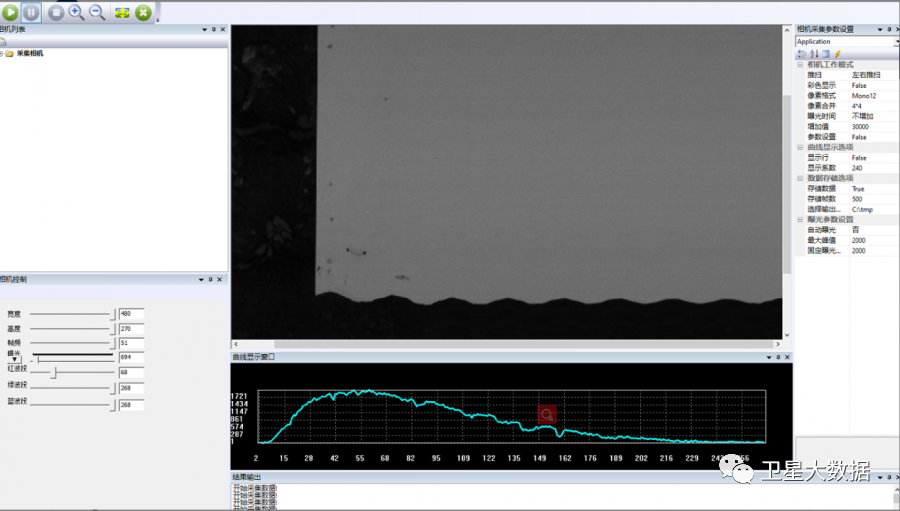Viewport: 900px width, 511px height.
Task: Click the zoom out magnifier icon
Action: (97, 12)
